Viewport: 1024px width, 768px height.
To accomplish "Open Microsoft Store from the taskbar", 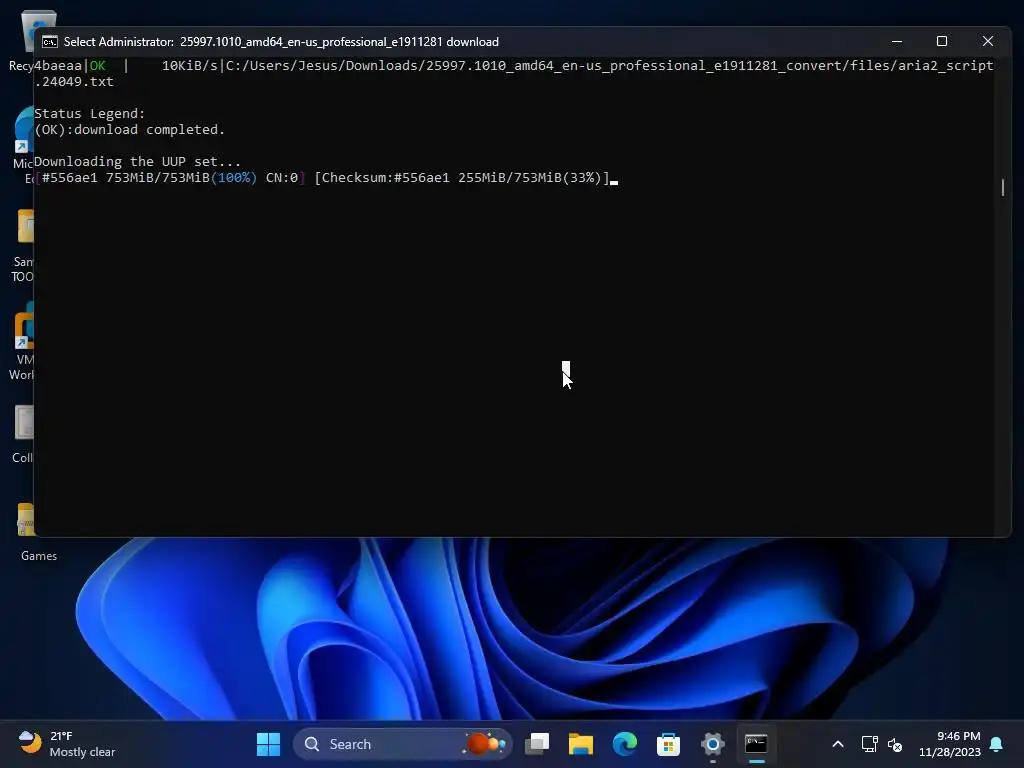I will [668, 744].
